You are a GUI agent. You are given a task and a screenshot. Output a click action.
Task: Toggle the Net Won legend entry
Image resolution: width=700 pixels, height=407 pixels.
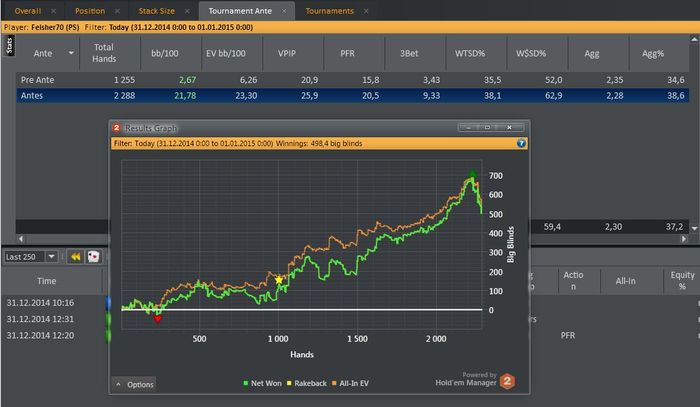pyautogui.click(x=262, y=383)
